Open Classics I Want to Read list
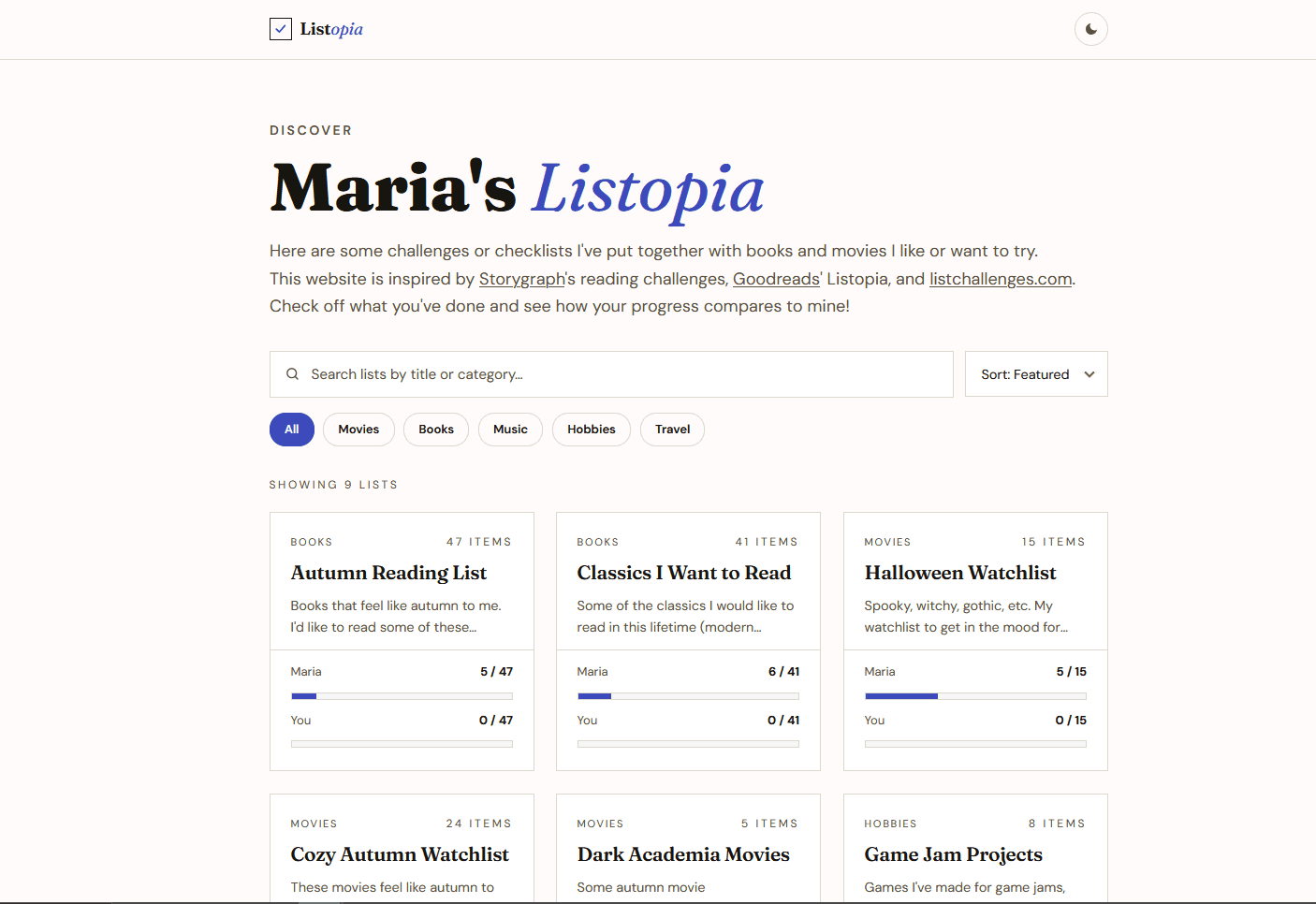The width and height of the screenshot is (1316, 904). [684, 573]
